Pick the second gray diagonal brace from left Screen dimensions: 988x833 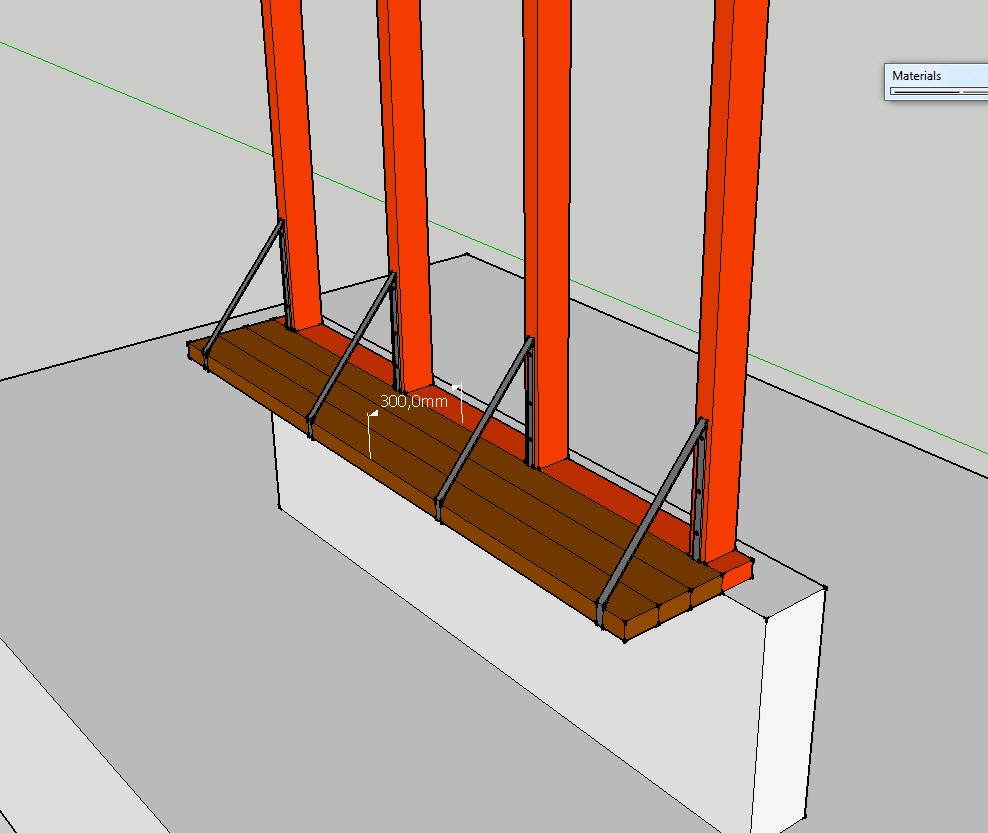tap(350, 345)
